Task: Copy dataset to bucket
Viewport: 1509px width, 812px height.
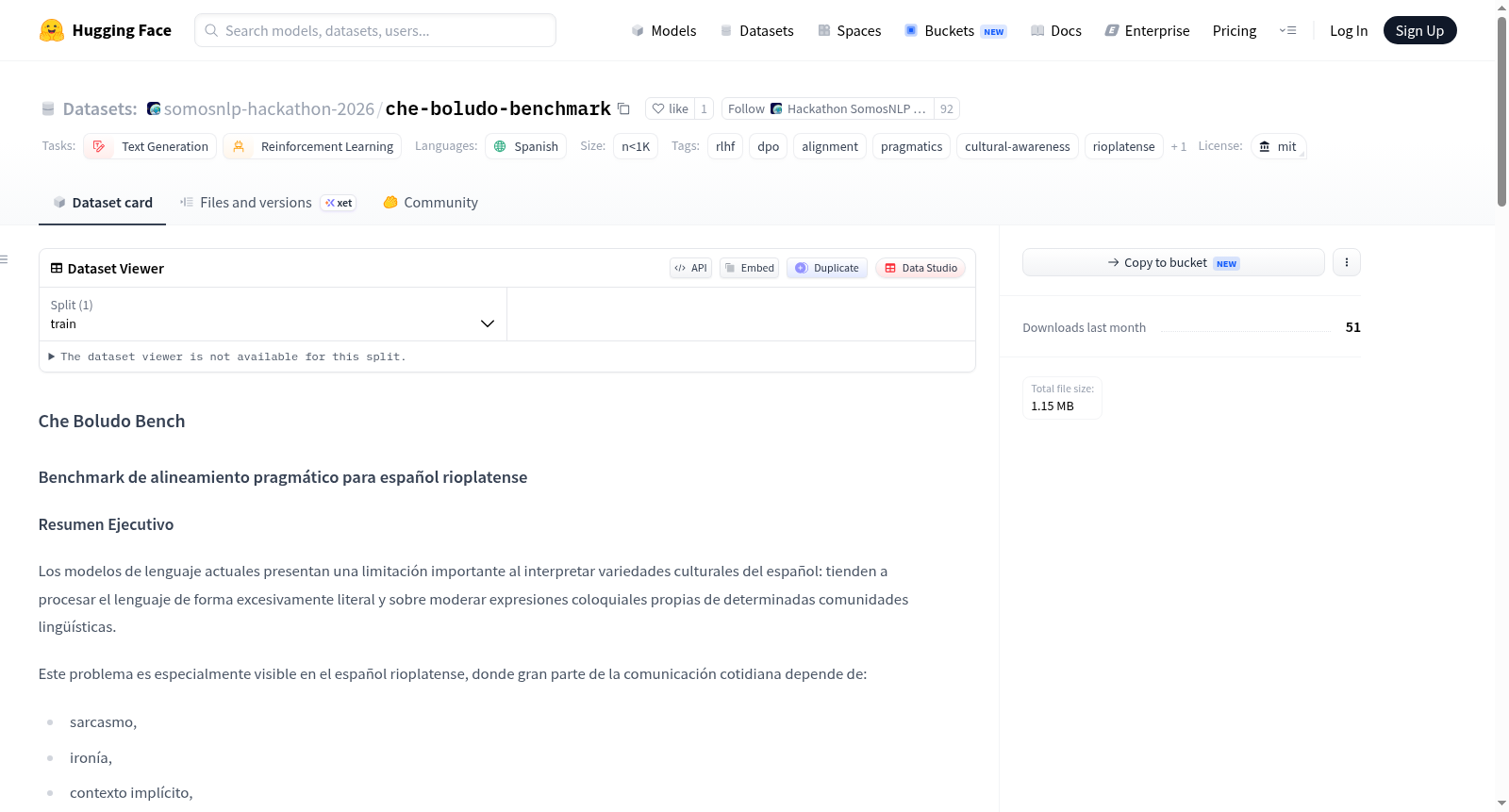Action: (x=1173, y=262)
